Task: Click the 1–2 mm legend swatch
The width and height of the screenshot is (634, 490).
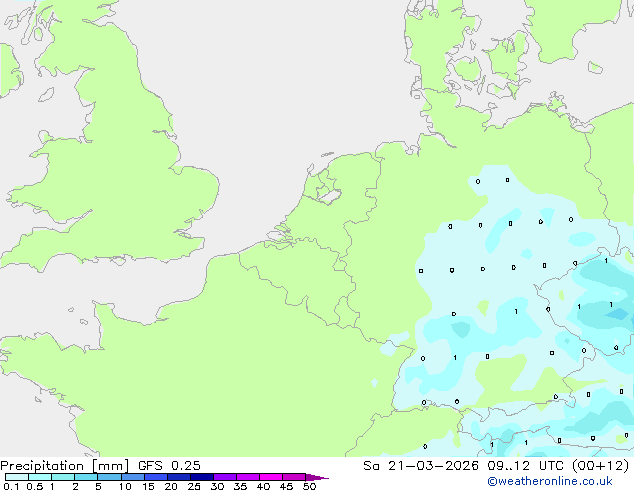Action: coord(63,477)
